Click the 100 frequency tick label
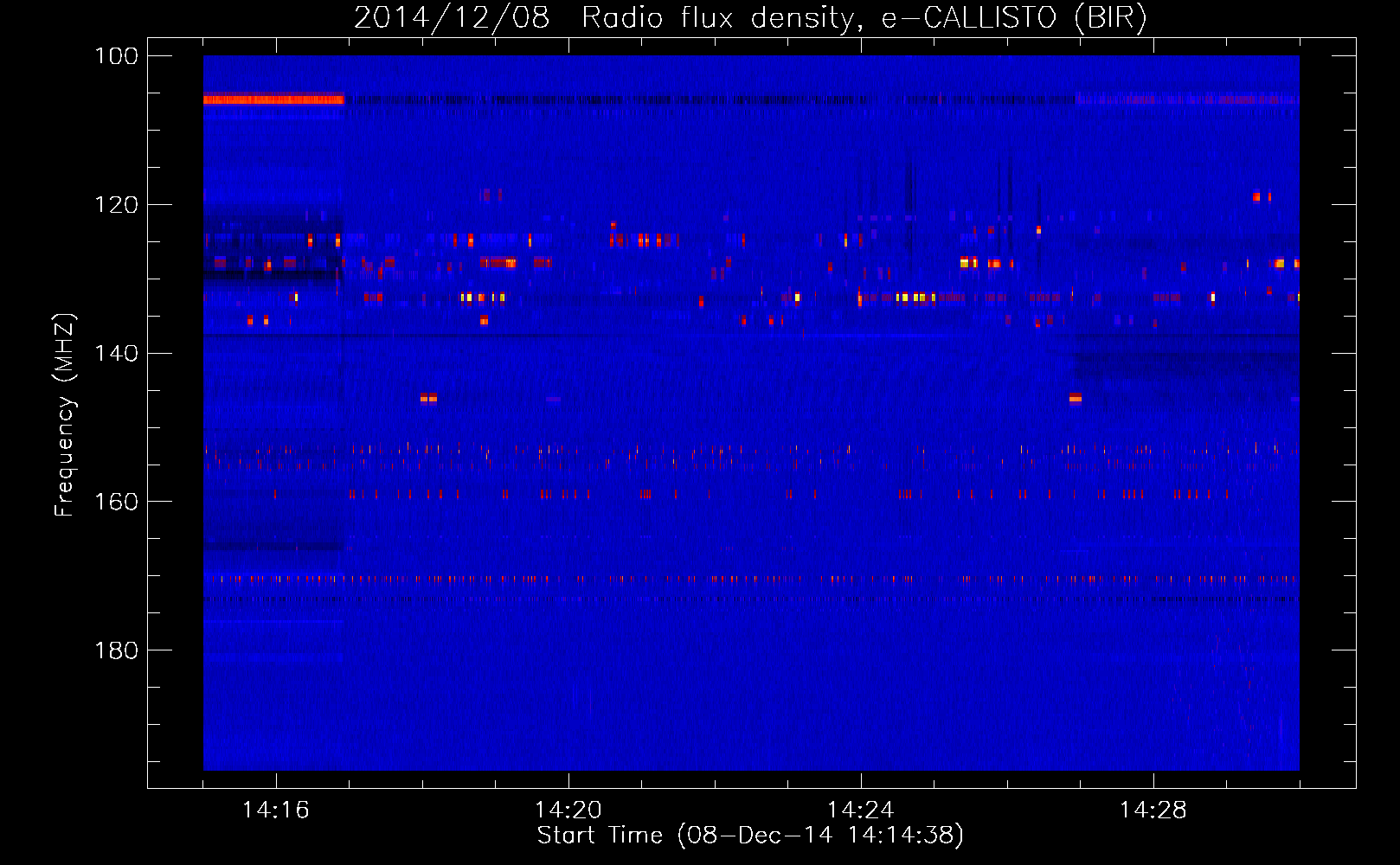1400x865 pixels. [x=116, y=56]
